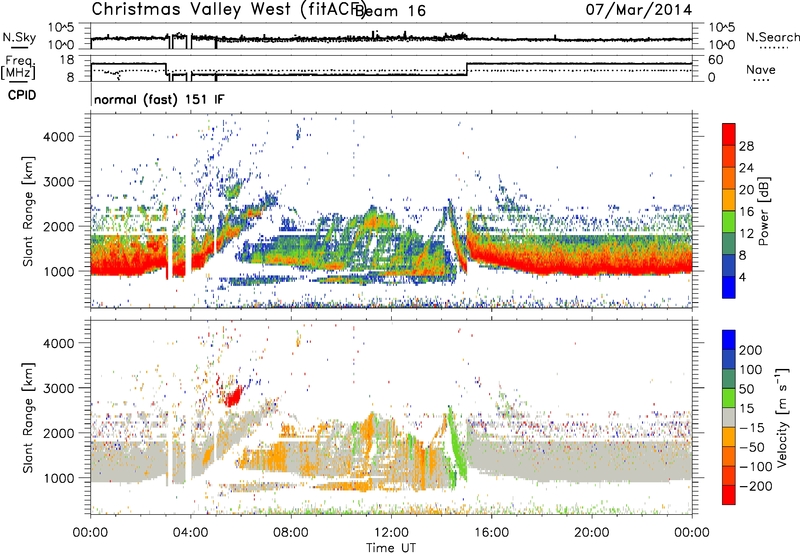Click the left '10^5' tick of the noise panel
Viewport: 800px width, 554px height.
(x=61, y=27)
